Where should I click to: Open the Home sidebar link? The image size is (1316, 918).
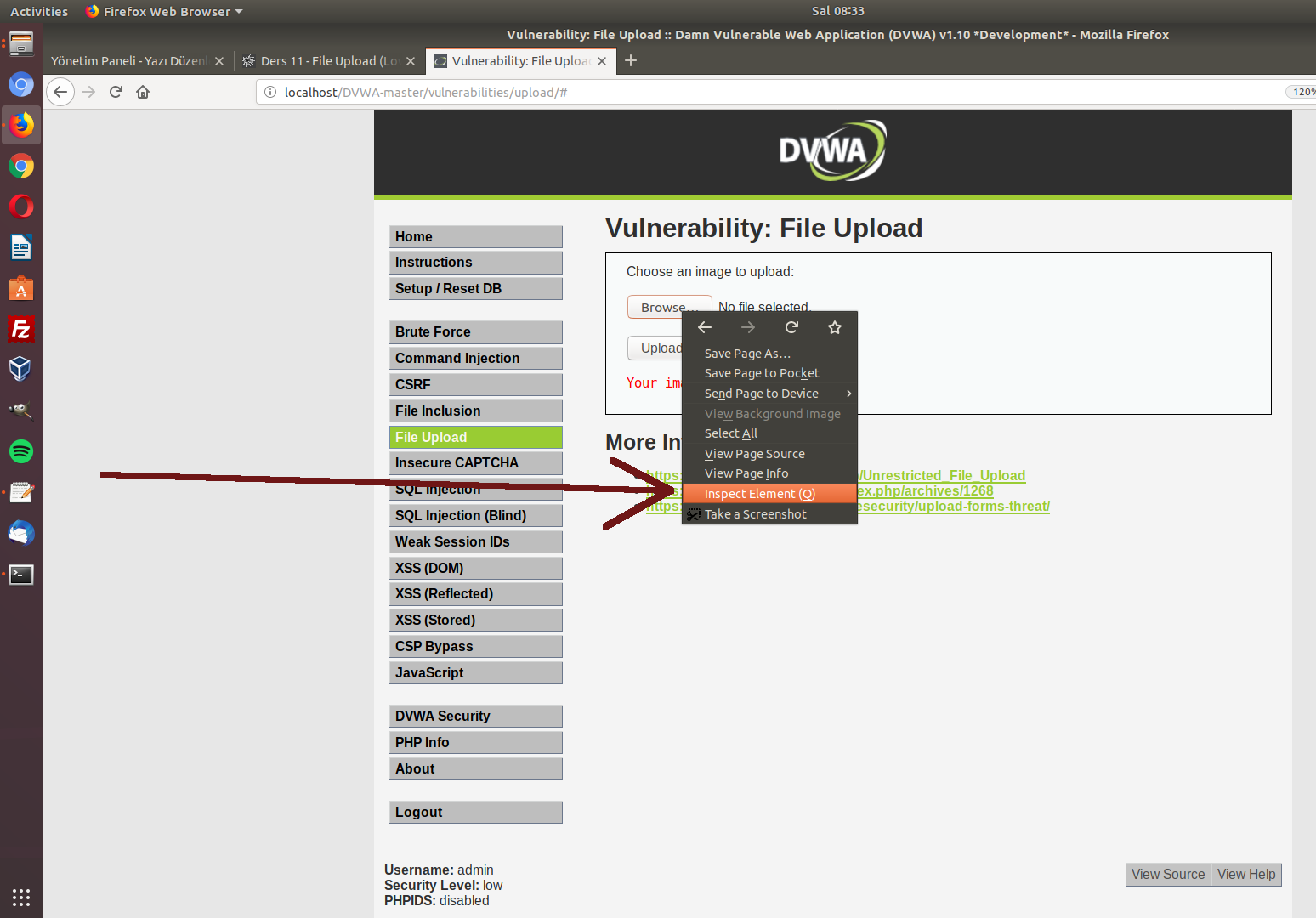coord(476,237)
